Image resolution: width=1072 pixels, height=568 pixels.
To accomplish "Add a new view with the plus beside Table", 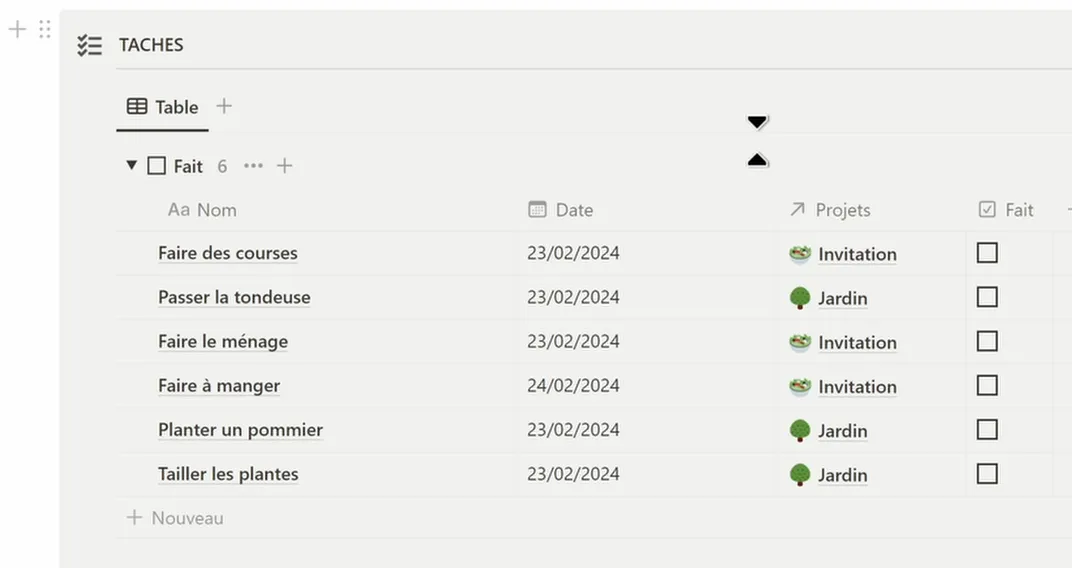I will (x=224, y=106).
